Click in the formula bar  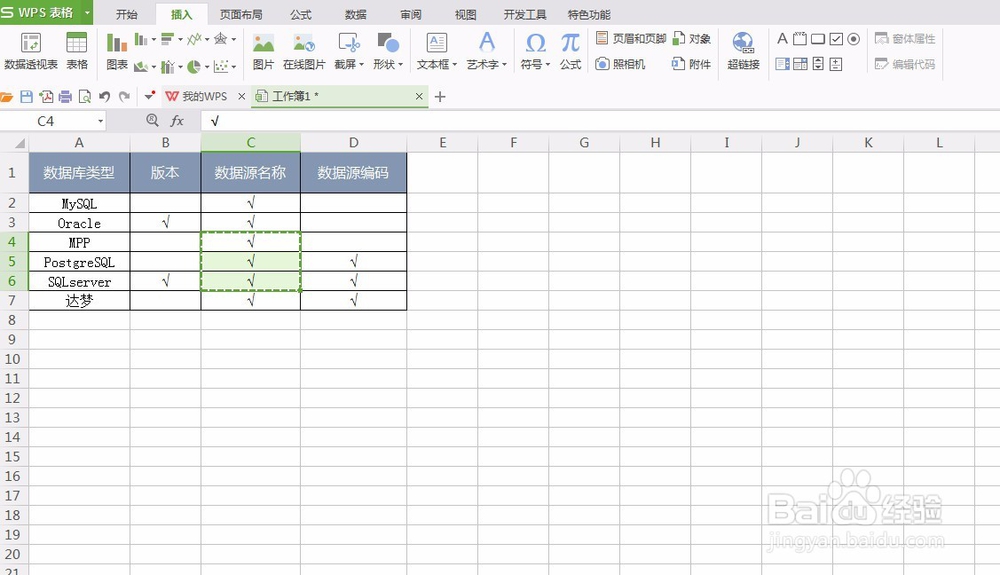(x=599, y=121)
